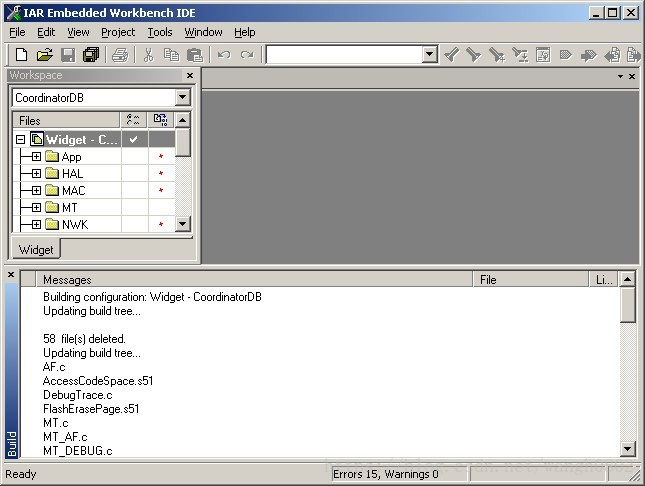Open the View menu
Image resolution: width=645 pixels, height=486 pixels.
point(78,32)
